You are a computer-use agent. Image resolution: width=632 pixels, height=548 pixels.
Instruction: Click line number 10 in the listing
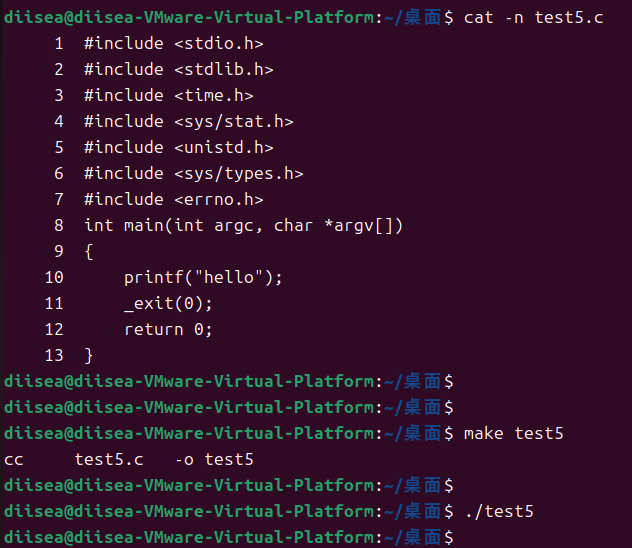pyautogui.click(x=54, y=278)
